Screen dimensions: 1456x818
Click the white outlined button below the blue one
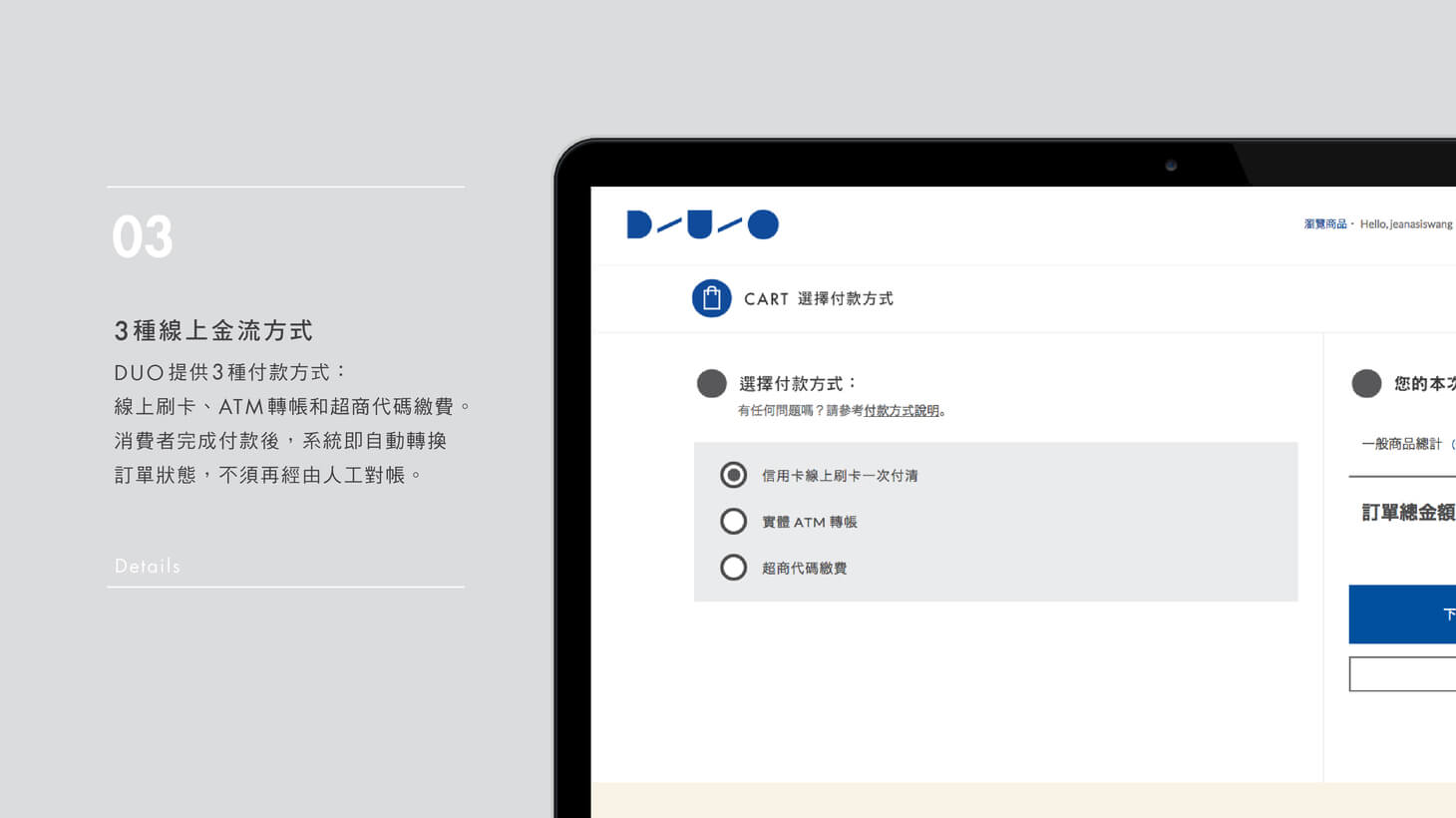coord(1402,674)
